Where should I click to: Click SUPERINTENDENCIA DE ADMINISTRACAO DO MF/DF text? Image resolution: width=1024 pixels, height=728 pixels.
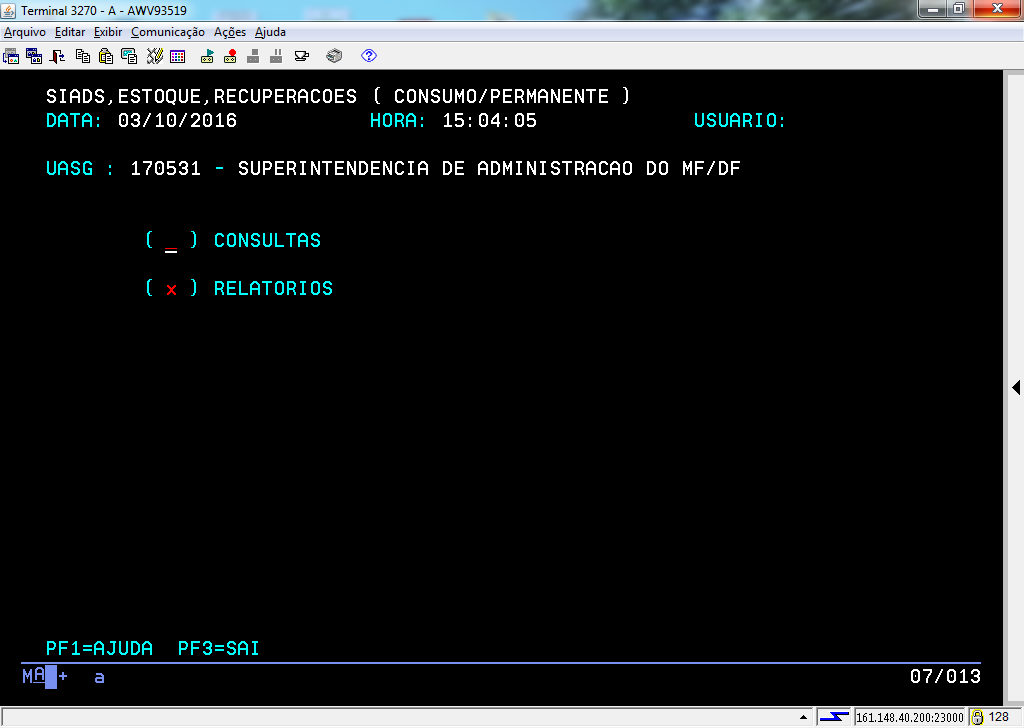489,168
